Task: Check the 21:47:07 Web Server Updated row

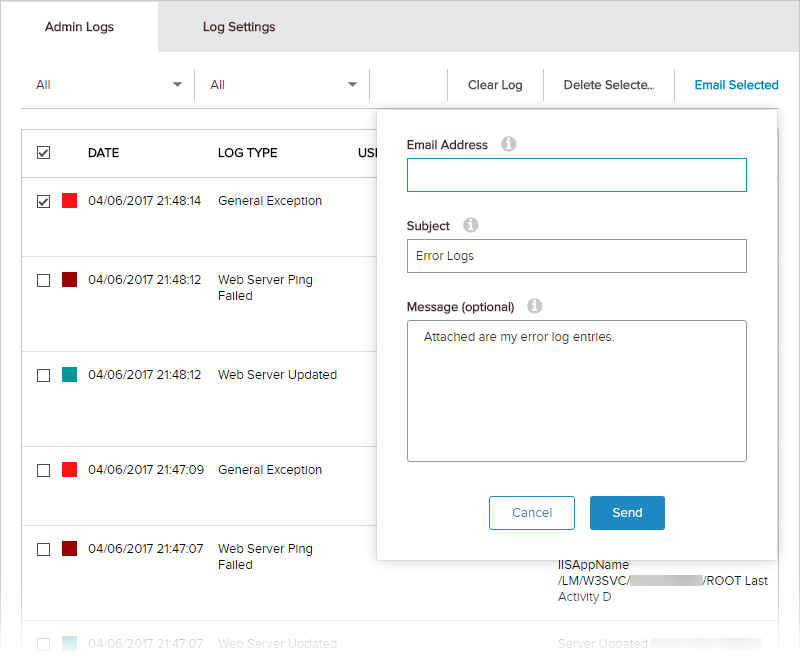Action: tap(43, 644)
